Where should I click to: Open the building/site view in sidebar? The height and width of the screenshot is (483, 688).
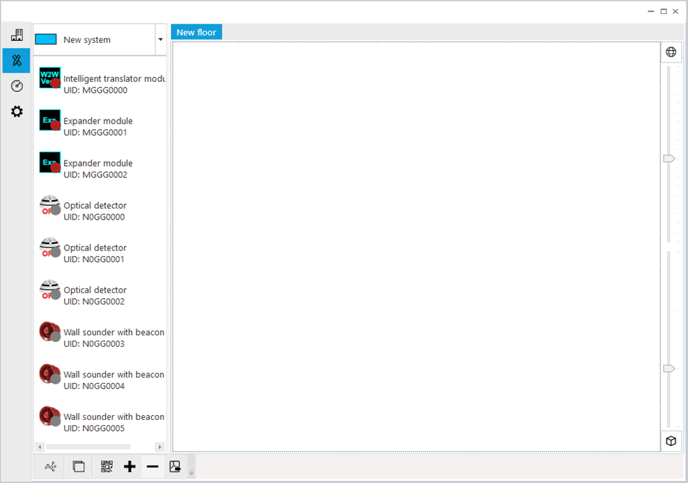(17, 35)
